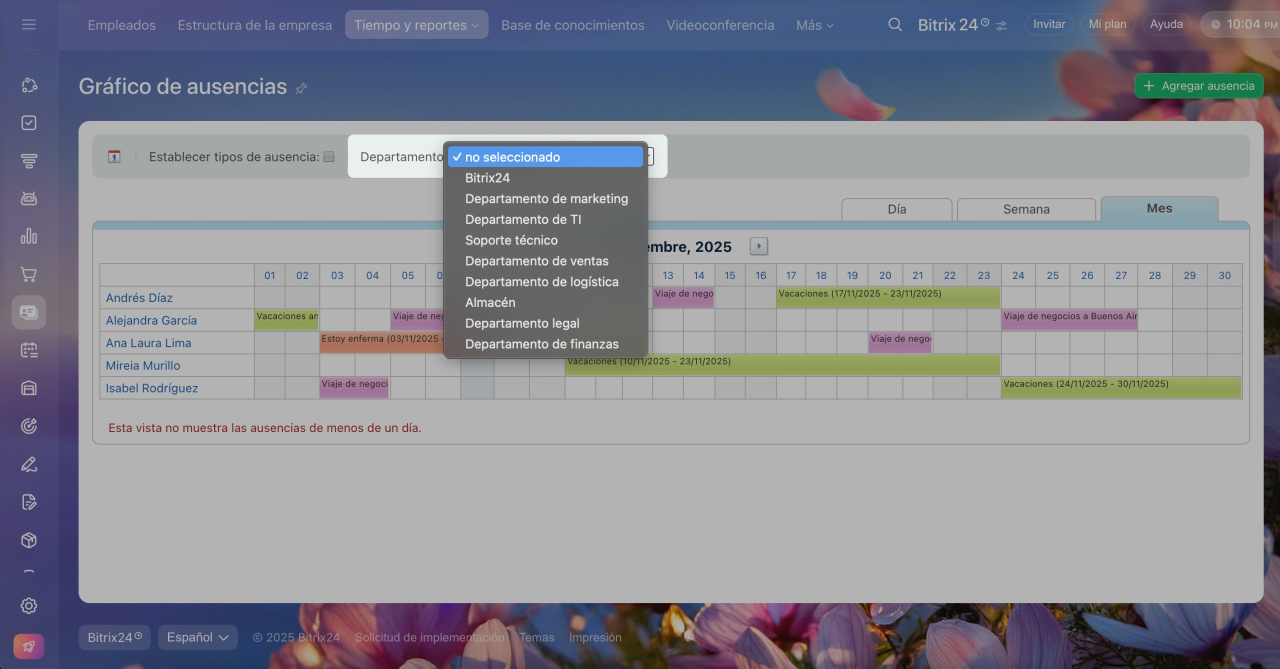Open the bar chart analytics sidebar icon
This screenshot has height=669, width=1280.
pos(29,236)
